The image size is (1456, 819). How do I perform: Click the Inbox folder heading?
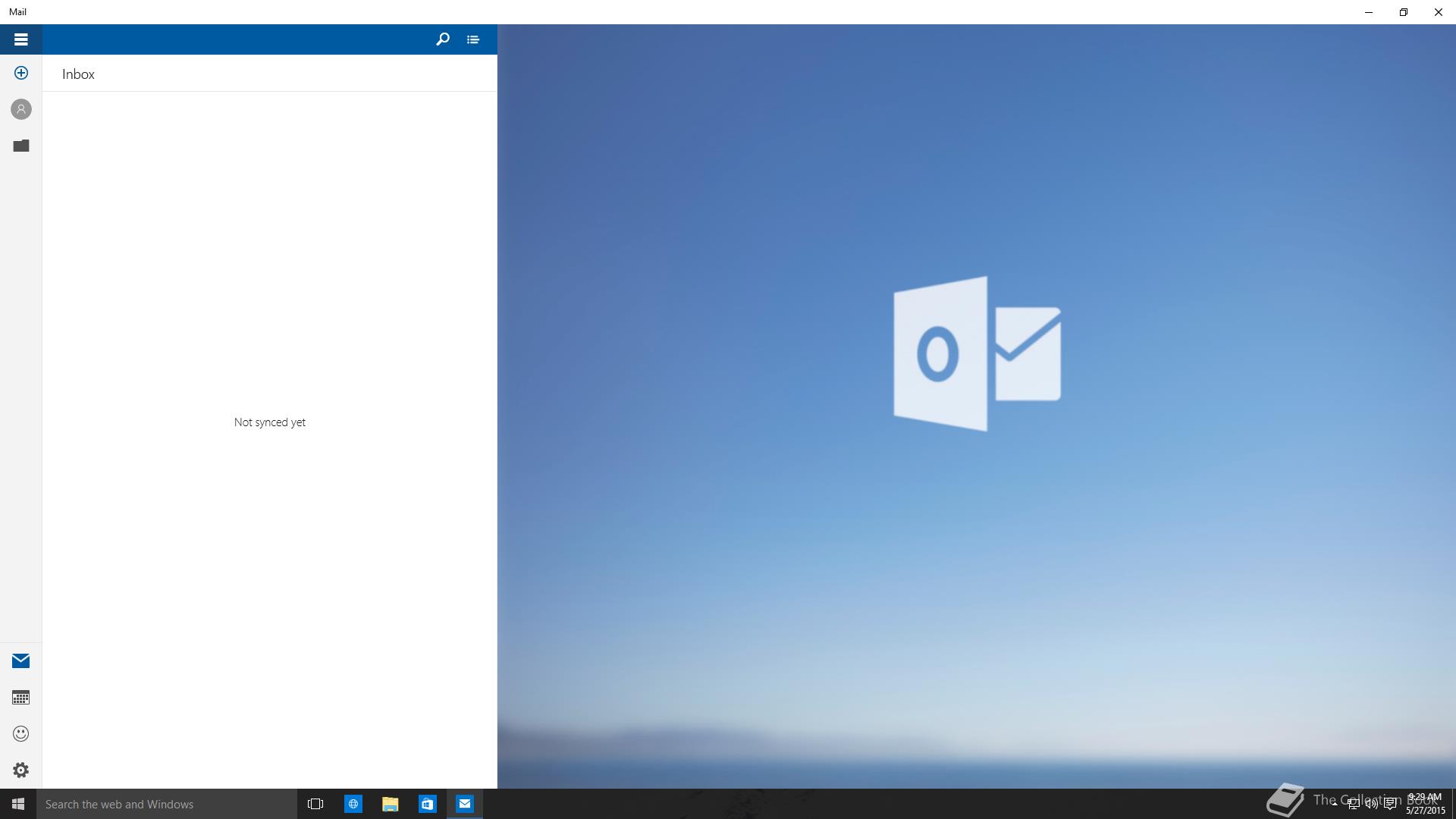[x=78, y=74]
